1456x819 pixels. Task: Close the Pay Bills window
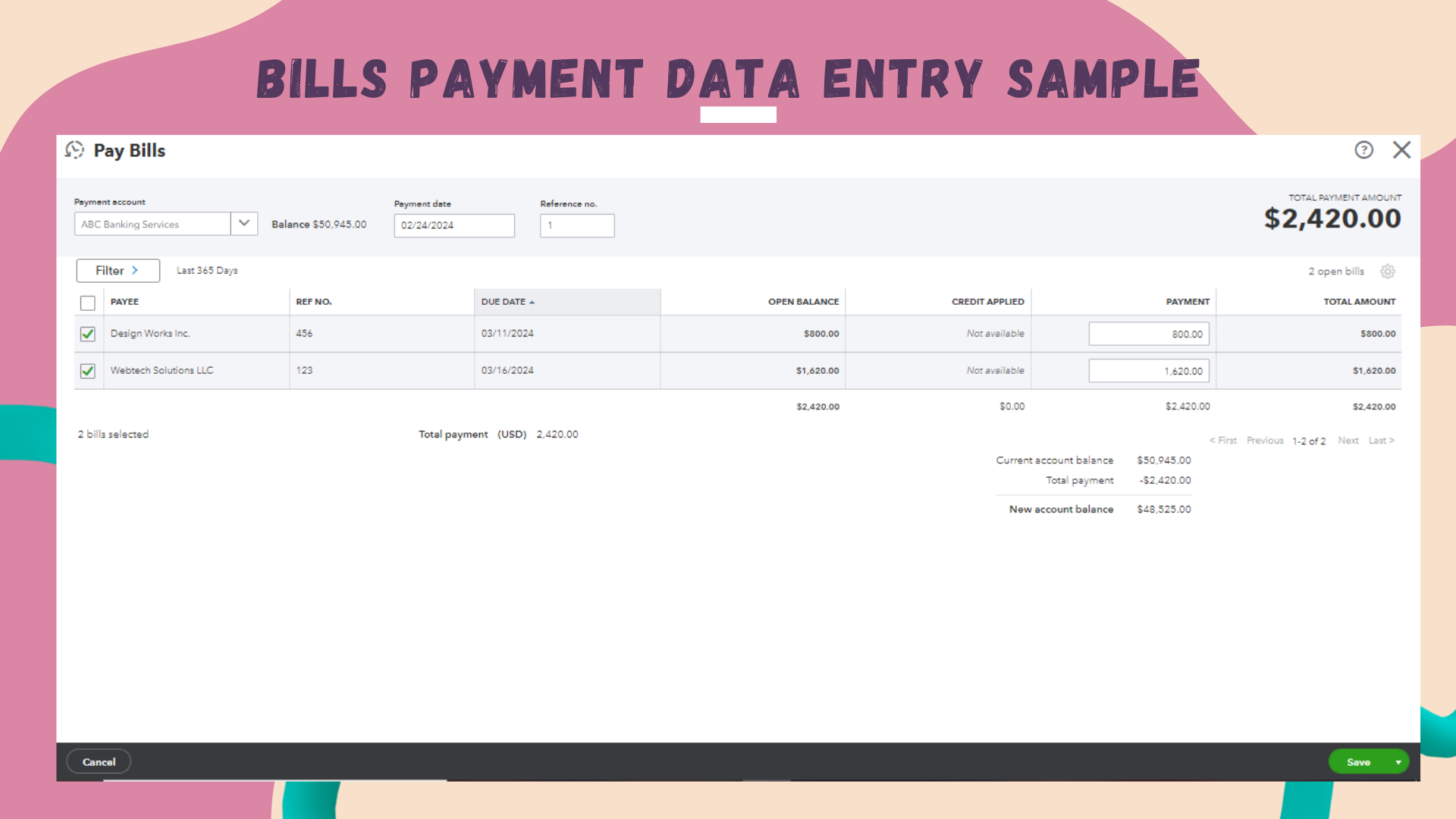pos(1401,150)
